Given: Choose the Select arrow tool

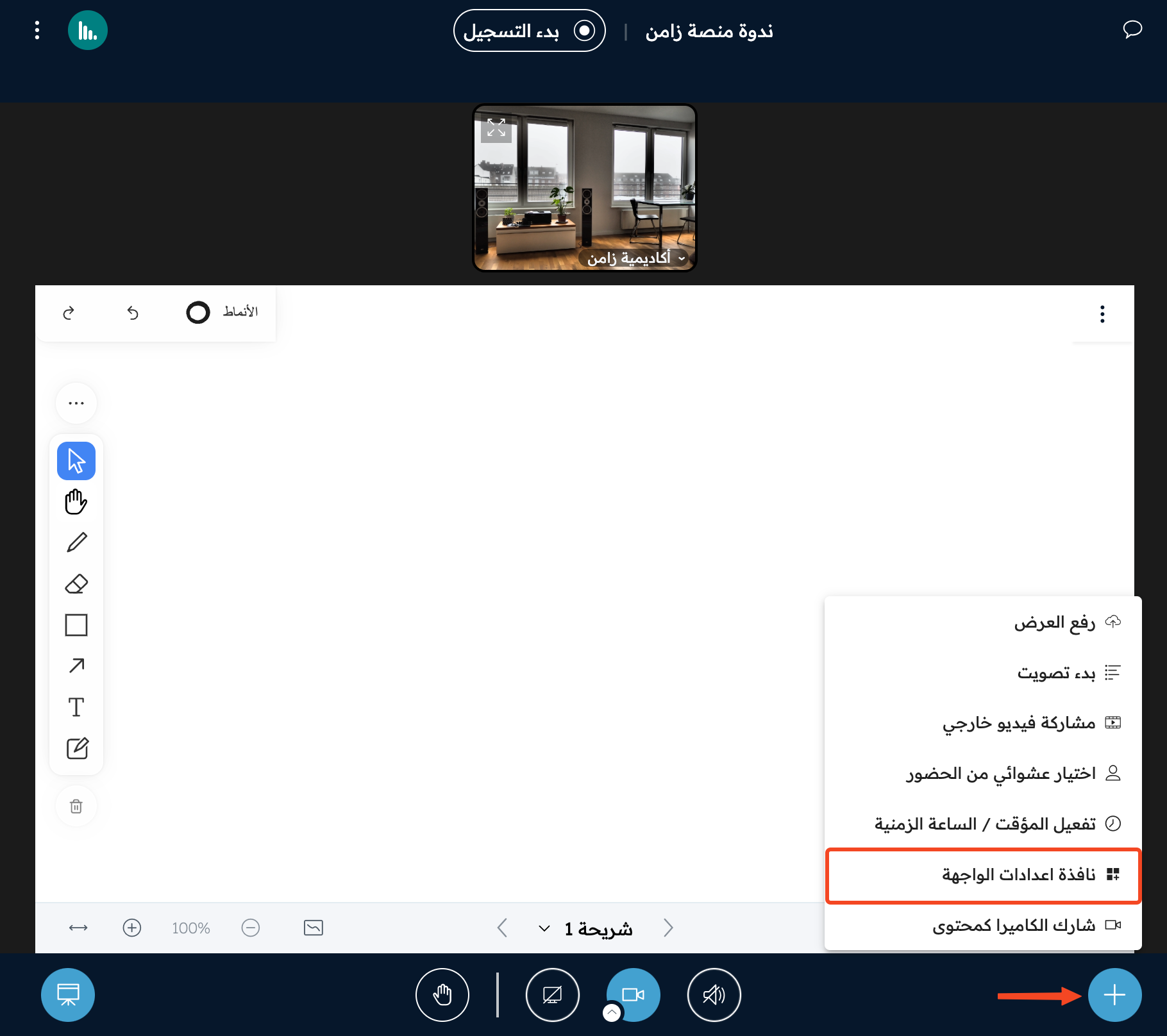Looking at the screenshot, I should 76,461.
